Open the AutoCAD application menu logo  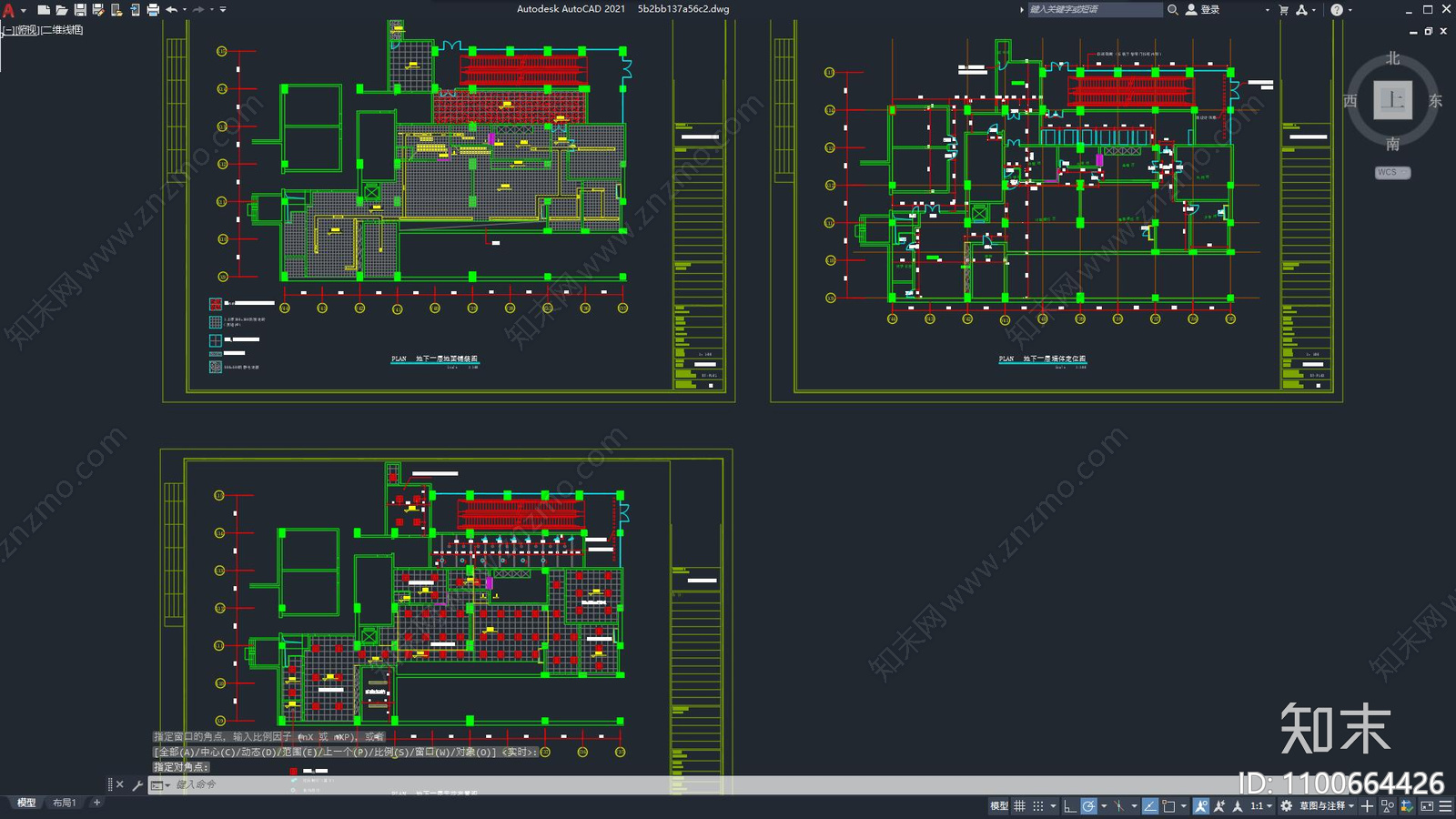point(8,10)
